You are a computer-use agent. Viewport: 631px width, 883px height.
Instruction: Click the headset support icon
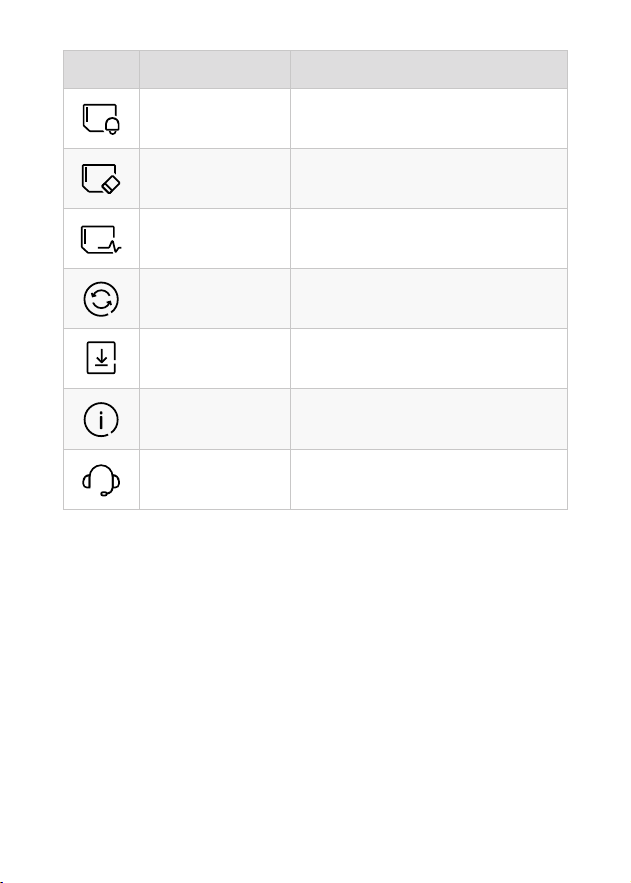pos(101,480)
